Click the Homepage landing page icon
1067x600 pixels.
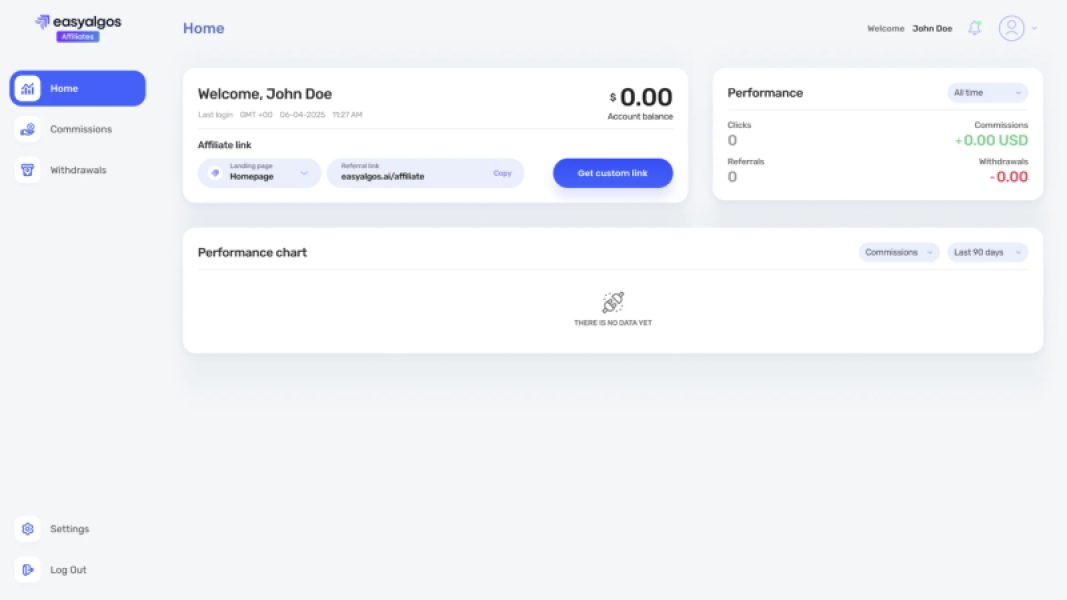tap(214, 173)
